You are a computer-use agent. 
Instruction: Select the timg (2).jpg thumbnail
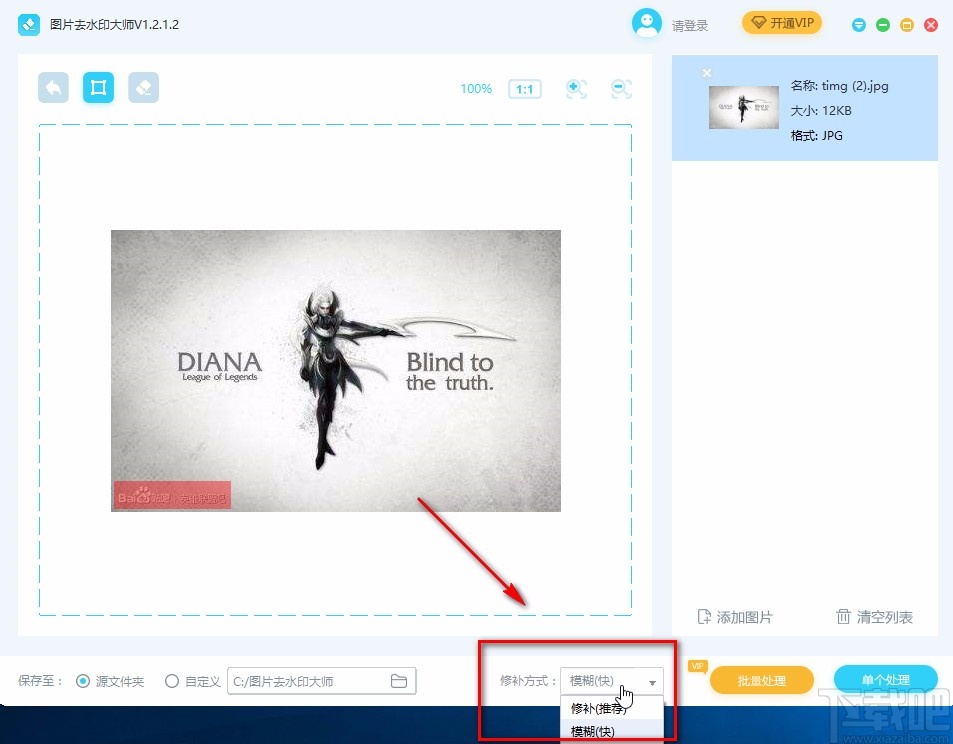point(743,107)
